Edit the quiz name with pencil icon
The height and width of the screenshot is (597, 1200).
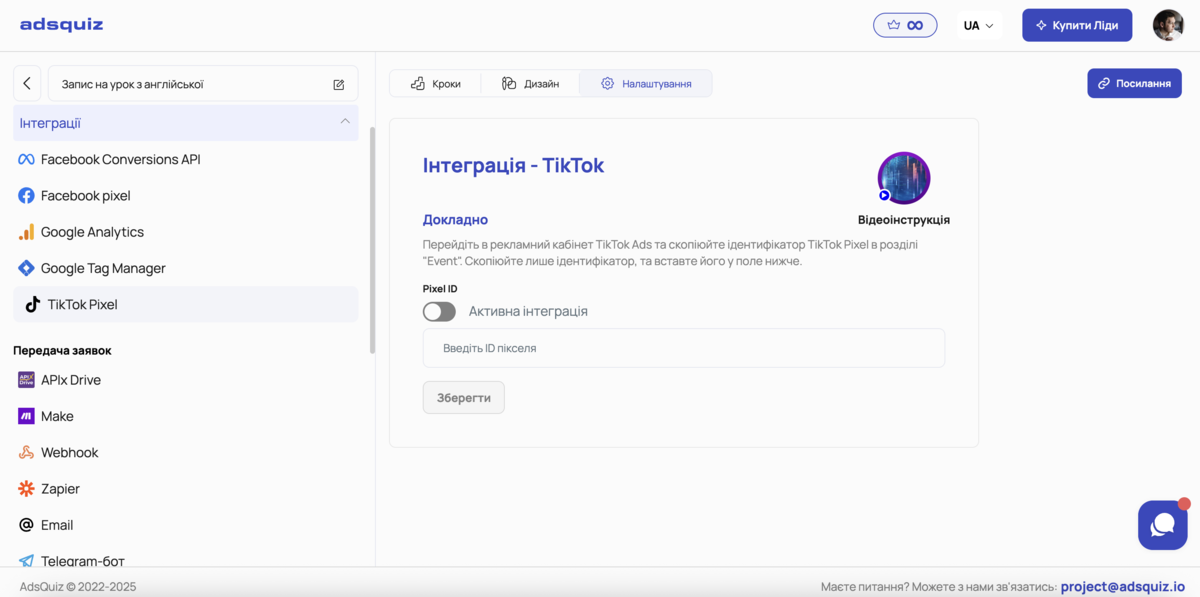point(339,85)
